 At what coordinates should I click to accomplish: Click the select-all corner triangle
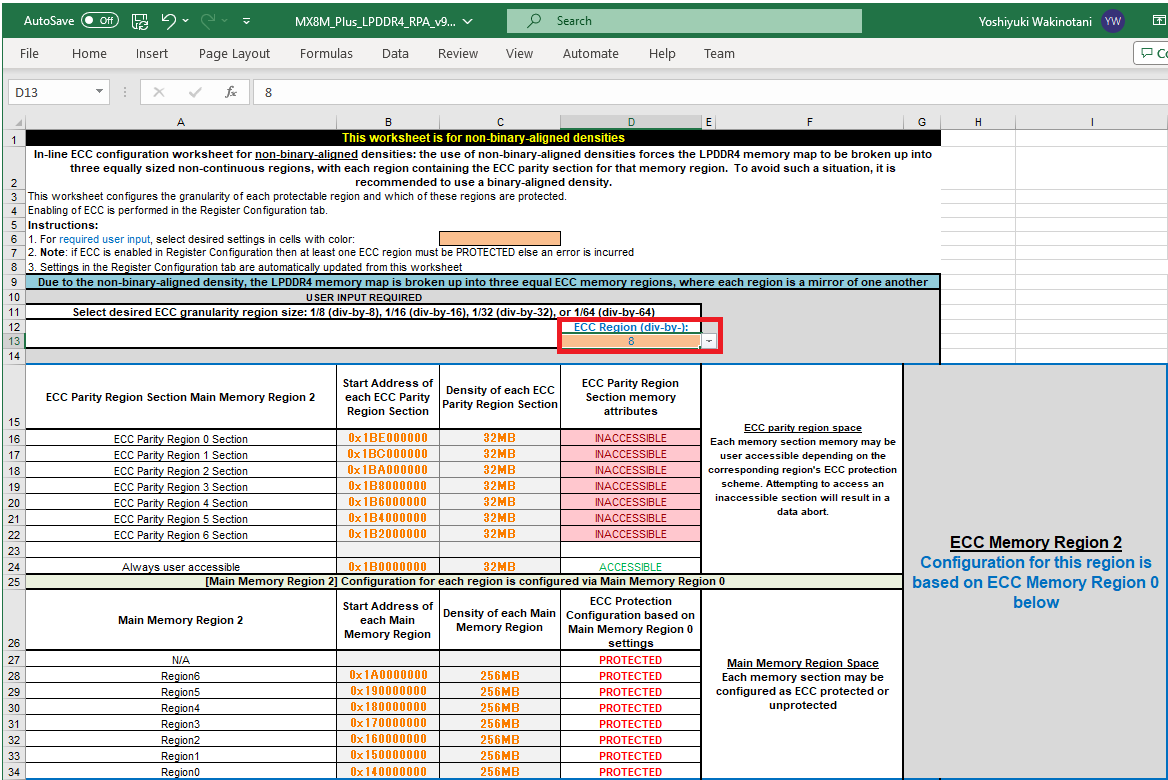pyautogui.click(x=18, y=122)
